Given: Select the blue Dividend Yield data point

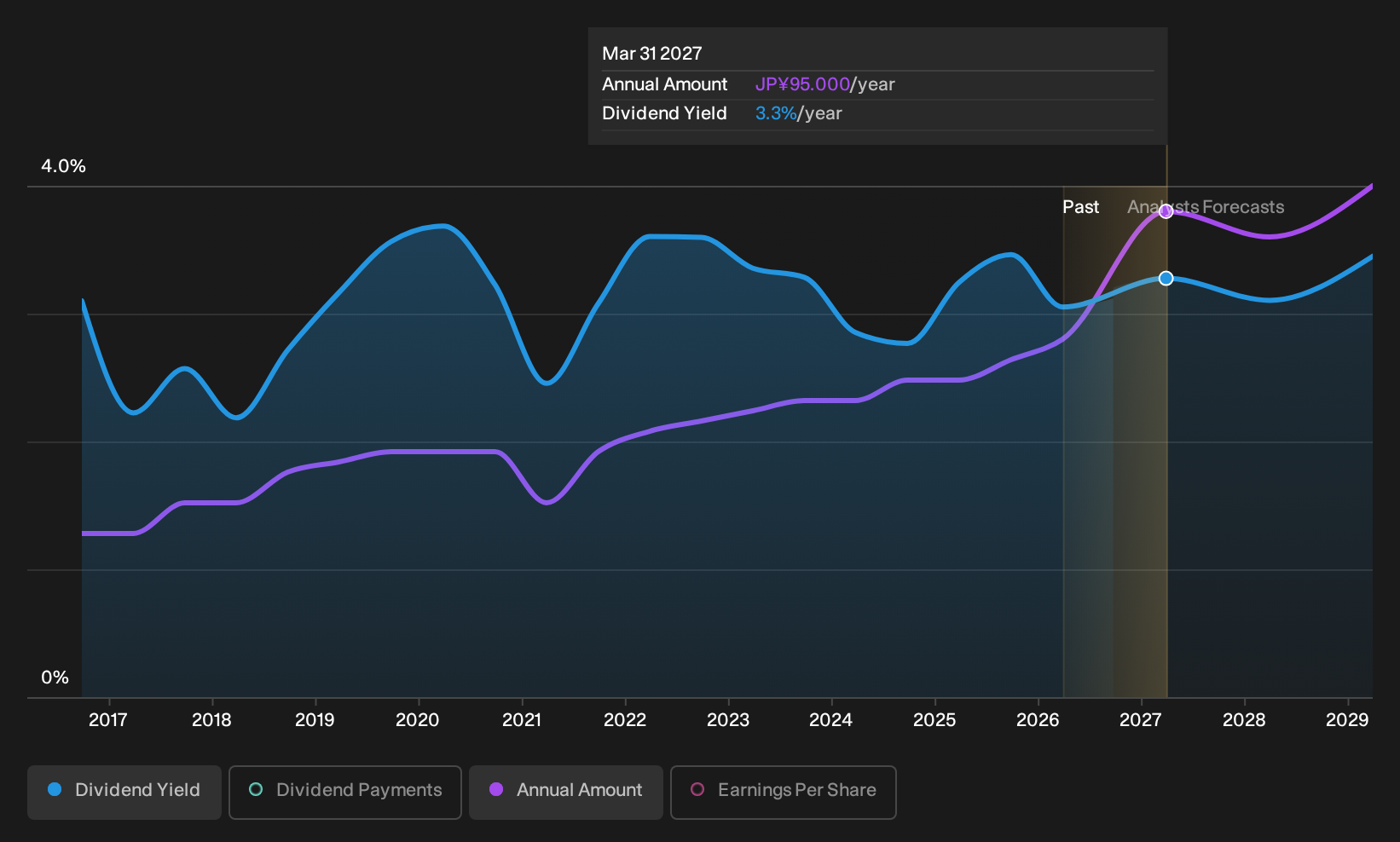Looking at the screenshot, I should tap(1166, 279).
